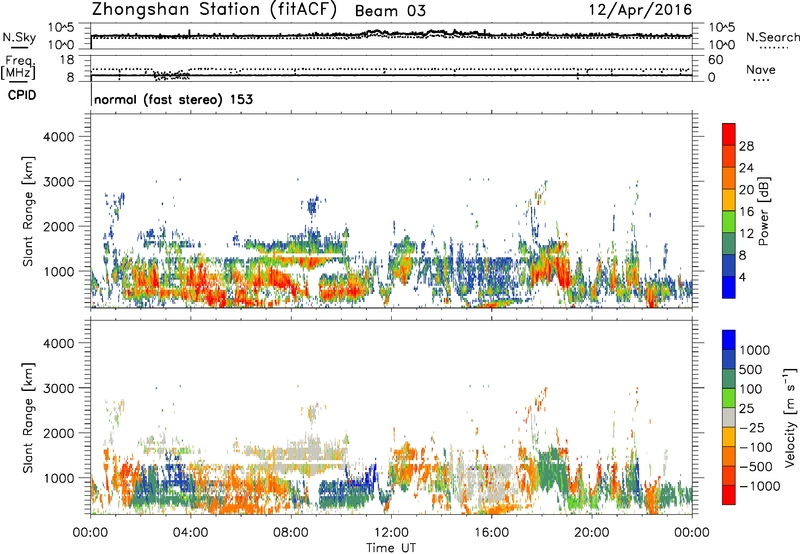
Task: Click 'Slant Range [km]' label of power panel
Action: [28, 211]
